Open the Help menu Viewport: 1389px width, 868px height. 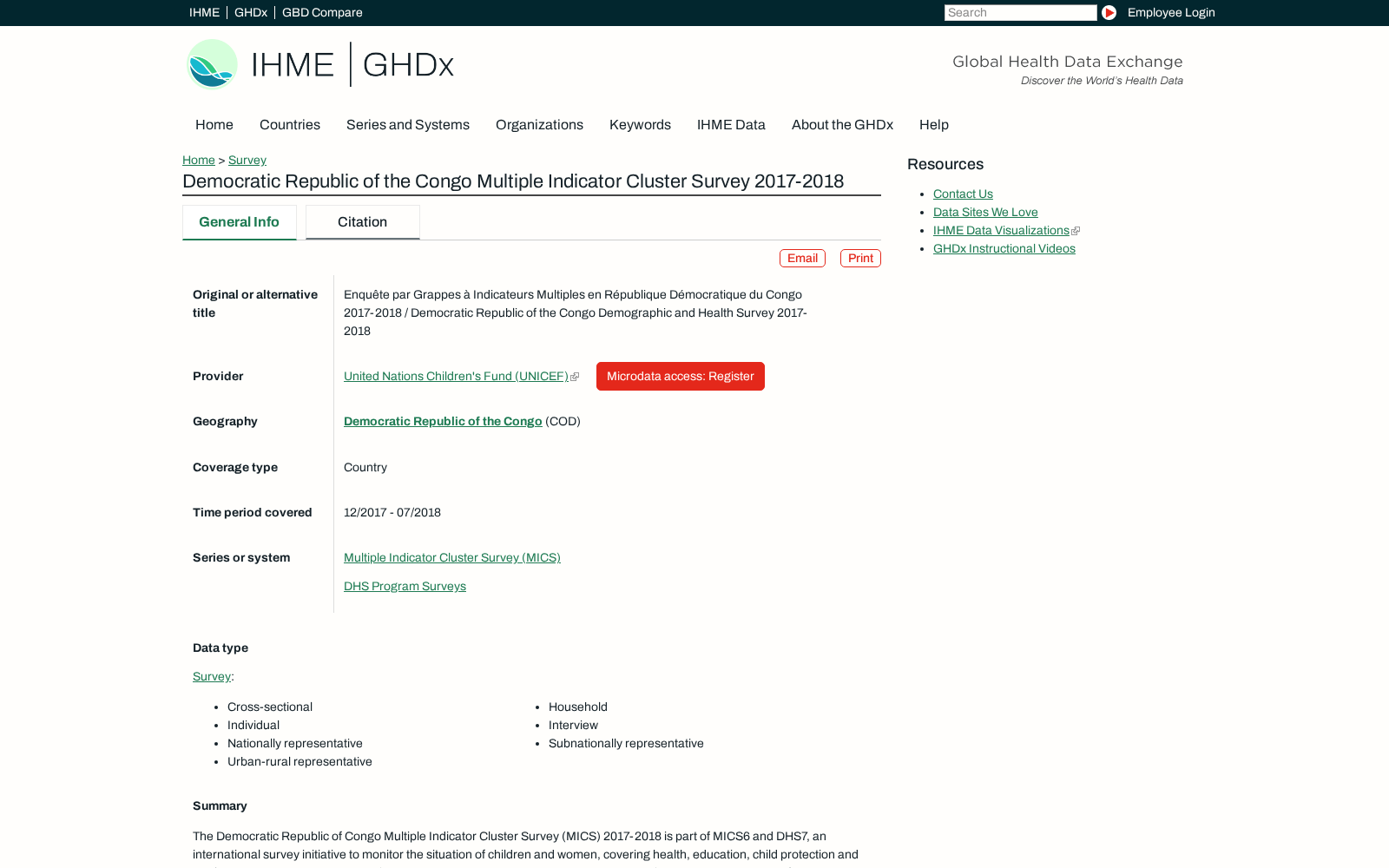click(934, 125)
